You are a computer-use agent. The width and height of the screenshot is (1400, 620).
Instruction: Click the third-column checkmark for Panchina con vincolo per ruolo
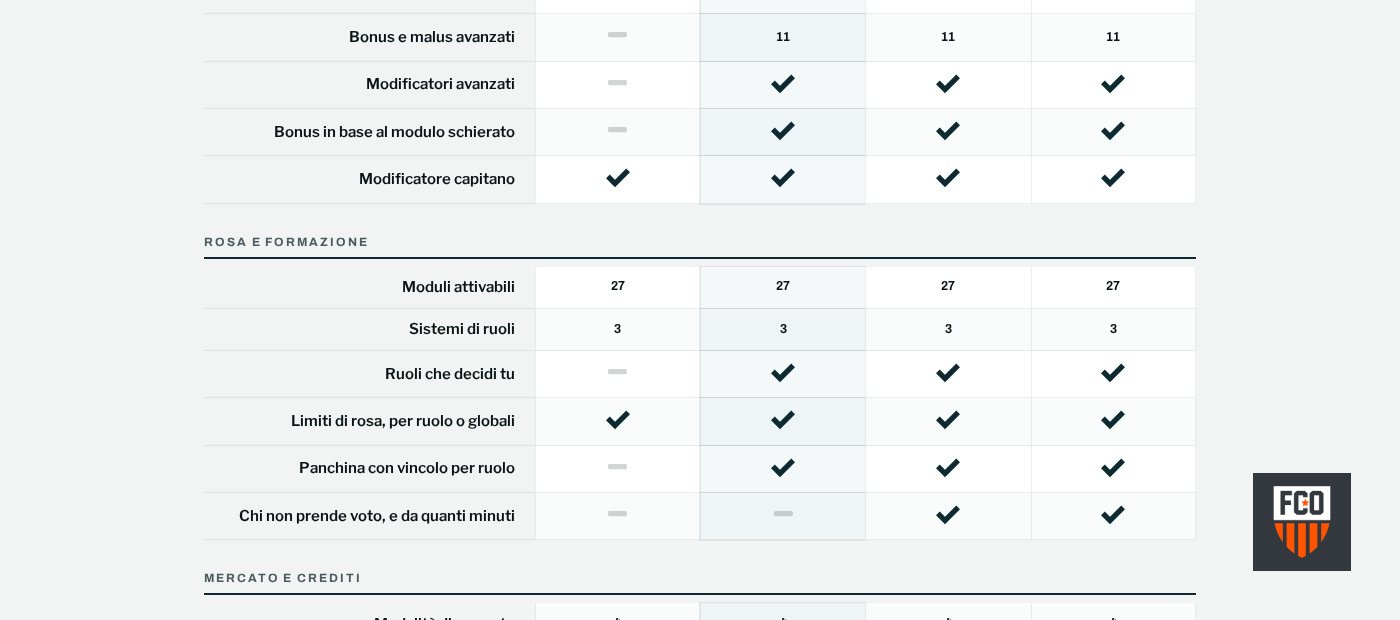[948, 468]
